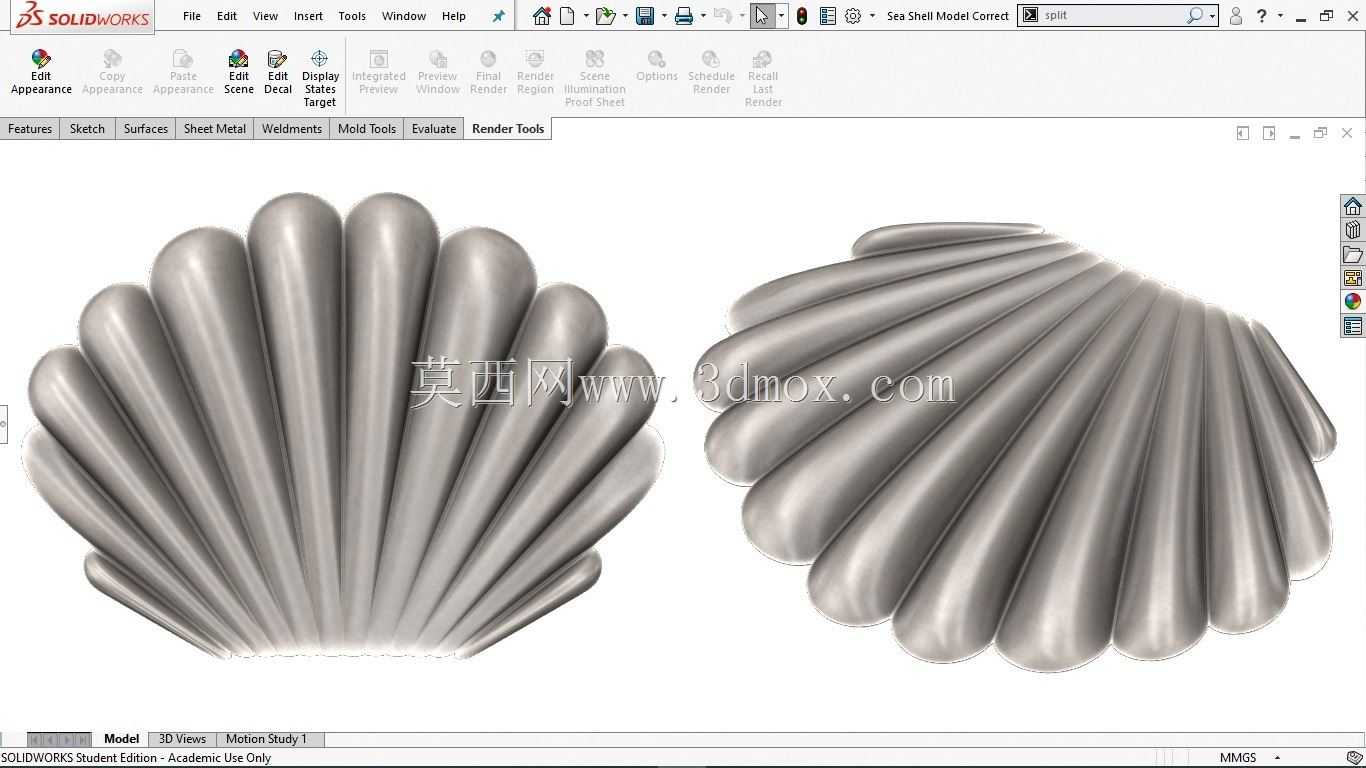The height and width of the screenshot is (768, 1366).
Task: Open the File menu
Action: point(192,16)
